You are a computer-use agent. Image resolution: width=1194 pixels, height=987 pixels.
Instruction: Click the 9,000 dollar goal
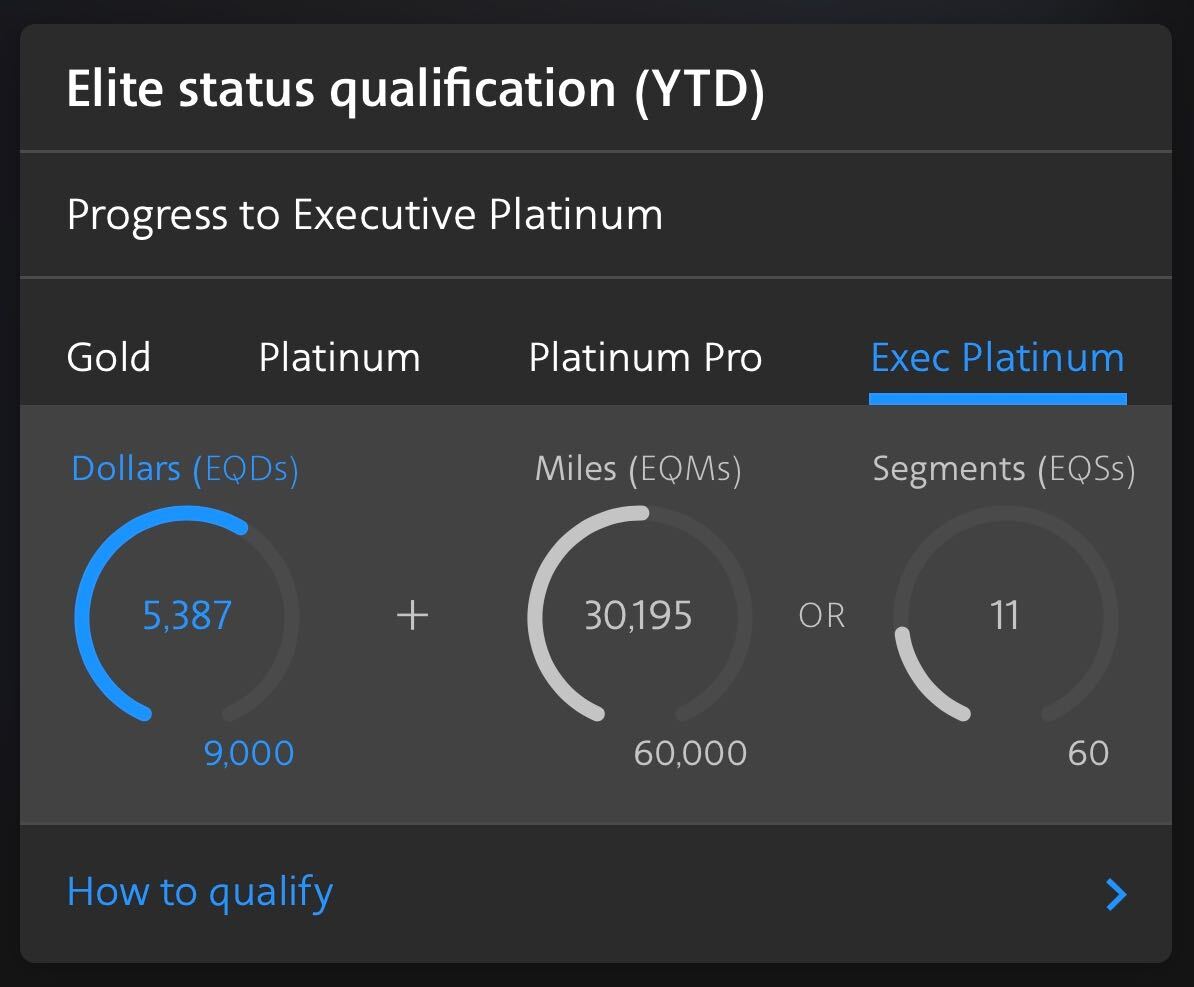pos(249,752)
